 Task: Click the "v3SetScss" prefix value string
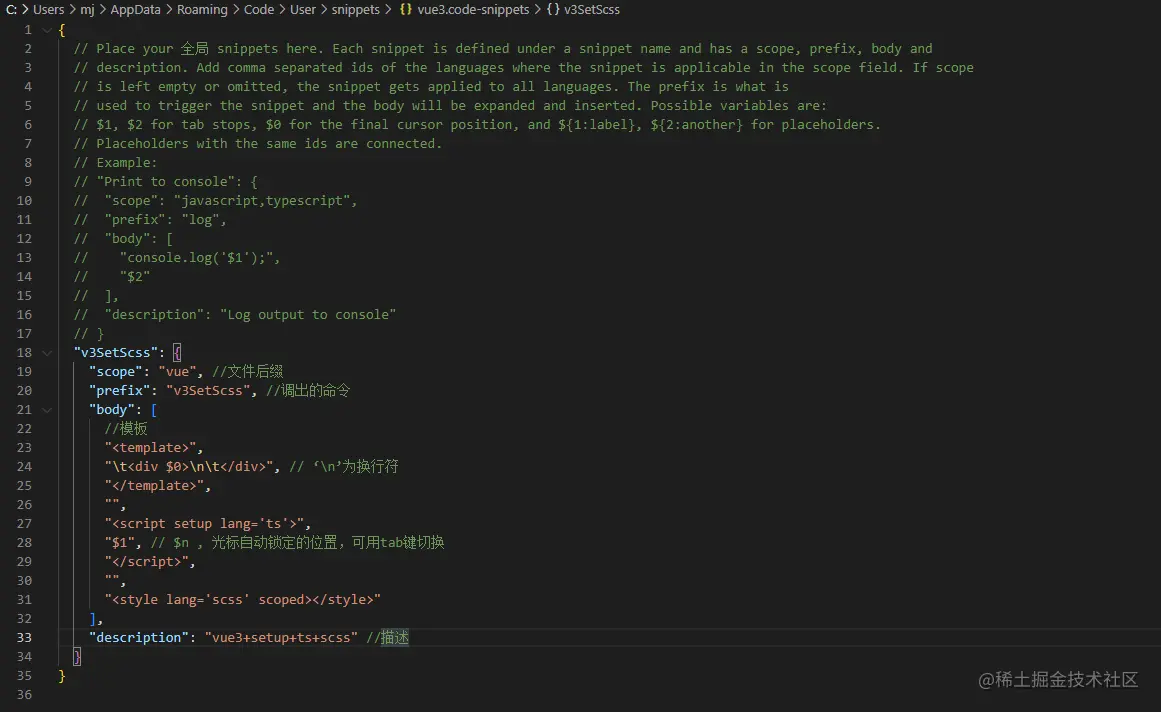(208, 390)
